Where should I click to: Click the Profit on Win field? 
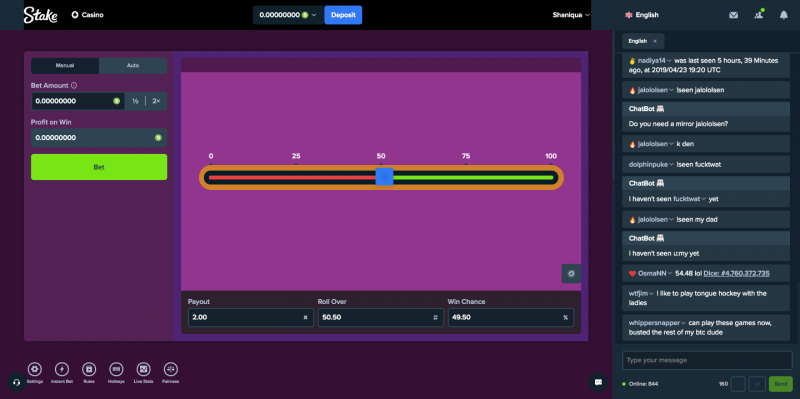[99, 138]
